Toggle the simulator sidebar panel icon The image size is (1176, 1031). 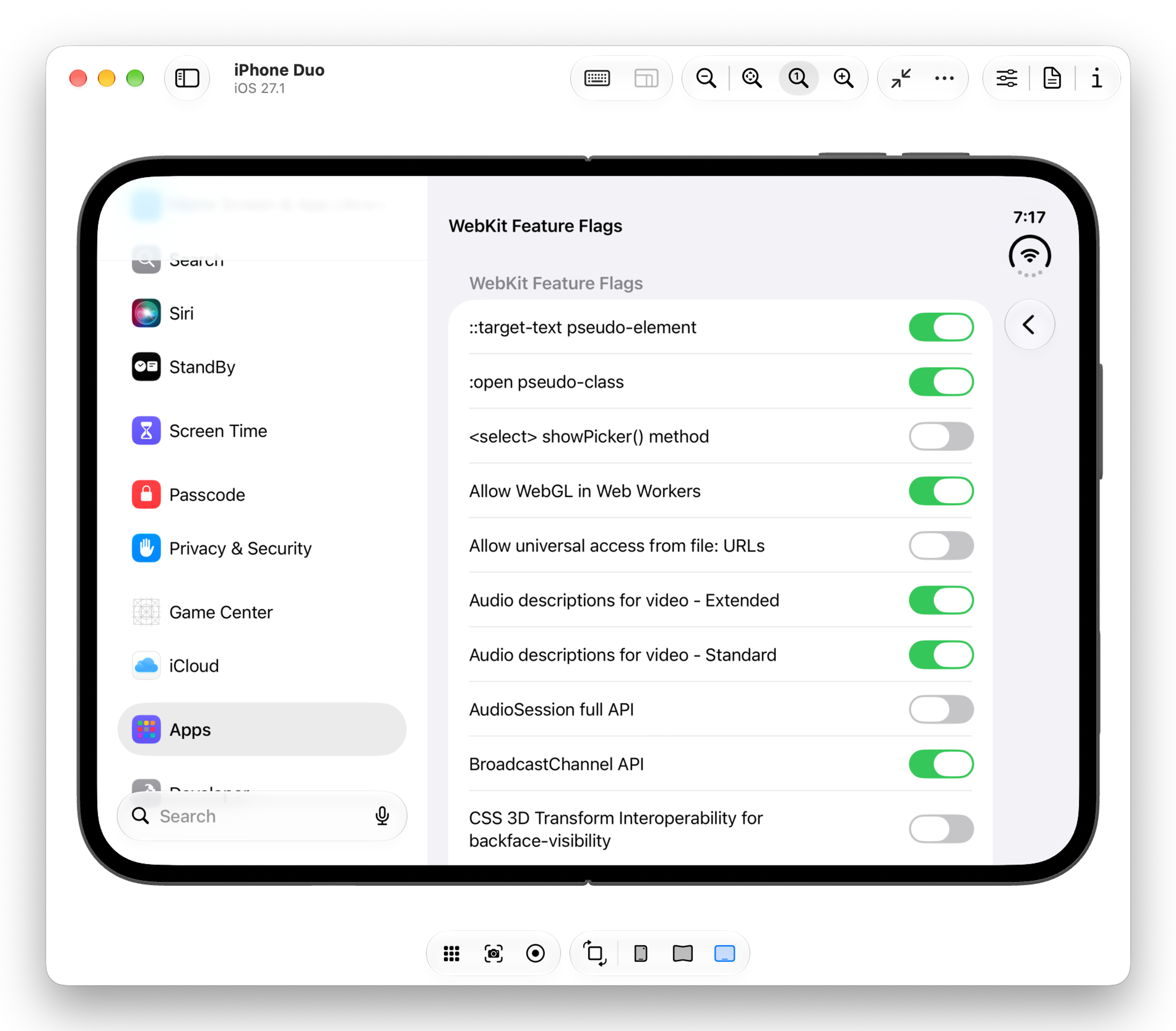pos(187,78)
